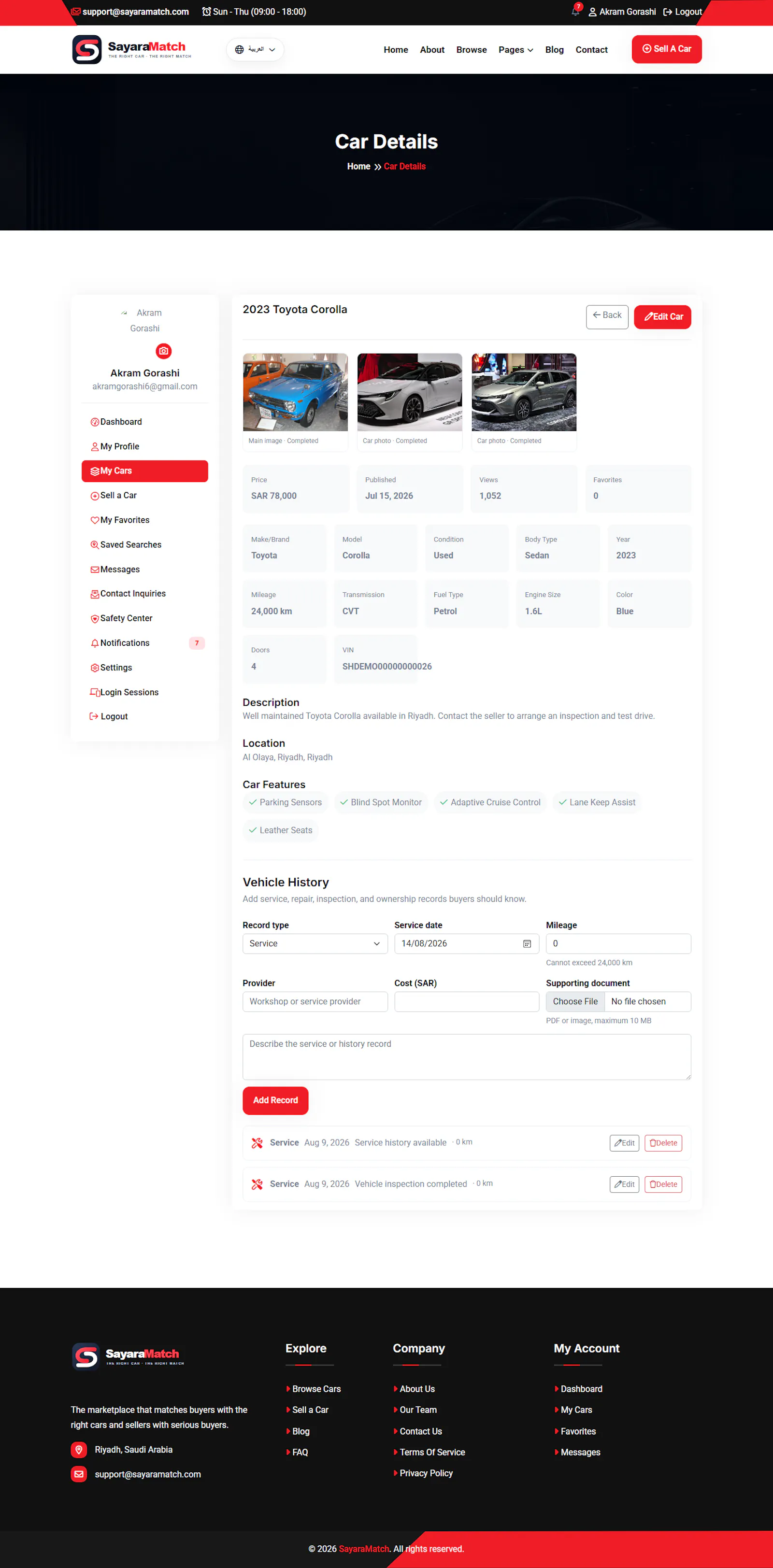Click the SayaraMatch logo in header
The height and width of the screenshot is (1568, 773).
point(131,49)
